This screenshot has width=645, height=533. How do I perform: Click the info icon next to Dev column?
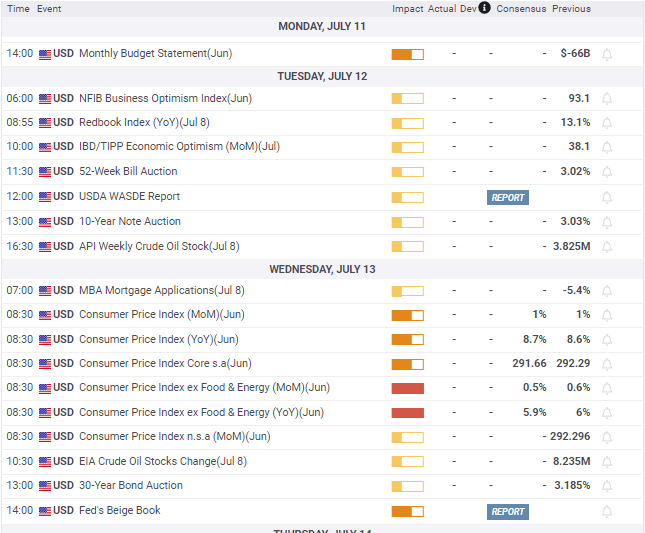(484, 8)
